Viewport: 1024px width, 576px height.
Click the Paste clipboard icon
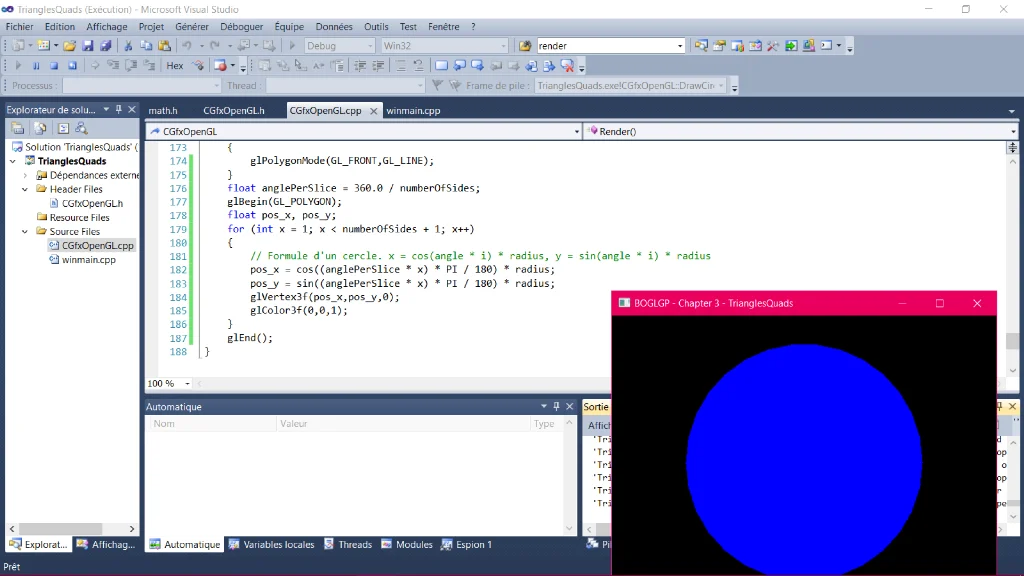coord(165,46)
